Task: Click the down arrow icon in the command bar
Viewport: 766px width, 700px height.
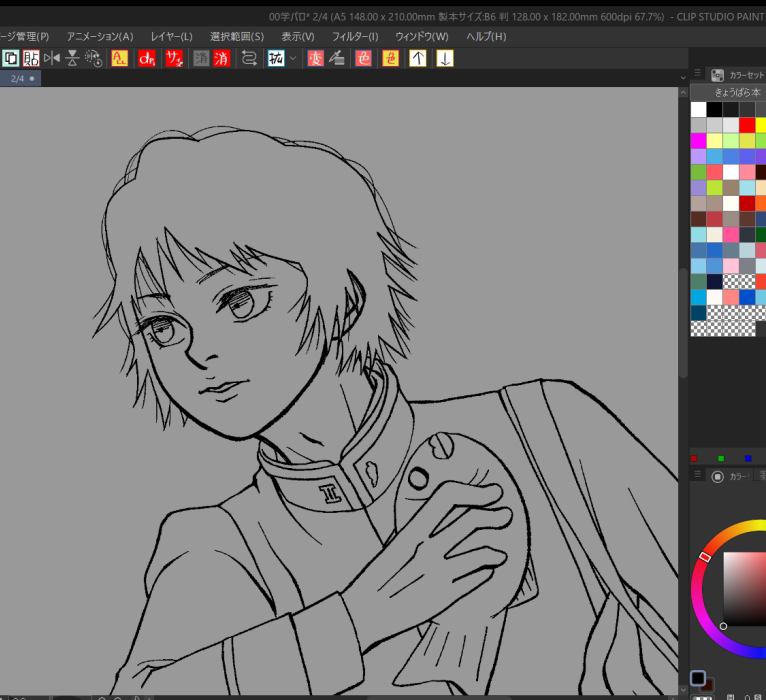Action: (x=445, y=59)
